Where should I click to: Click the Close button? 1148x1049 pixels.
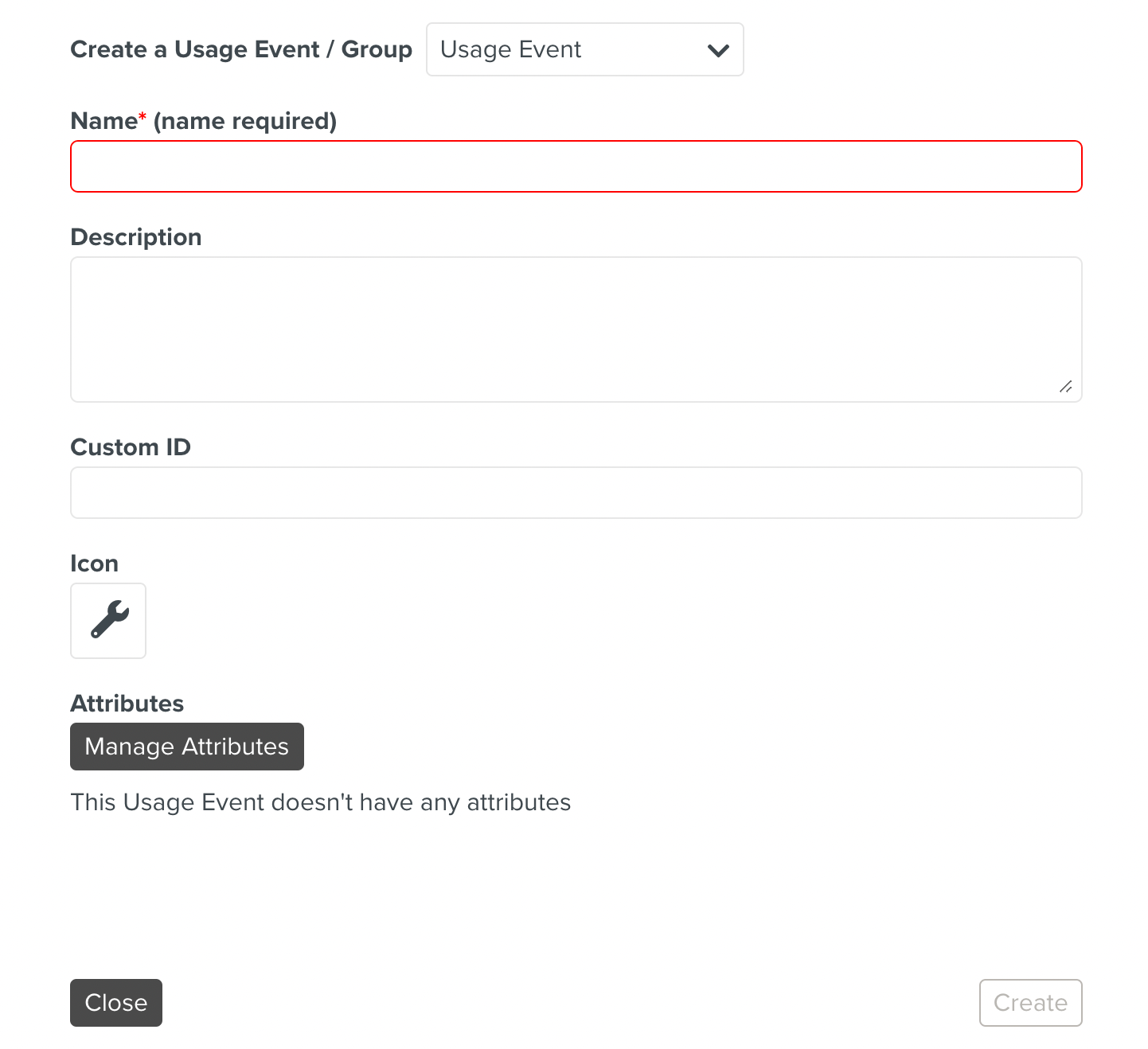coord(116,1002)
